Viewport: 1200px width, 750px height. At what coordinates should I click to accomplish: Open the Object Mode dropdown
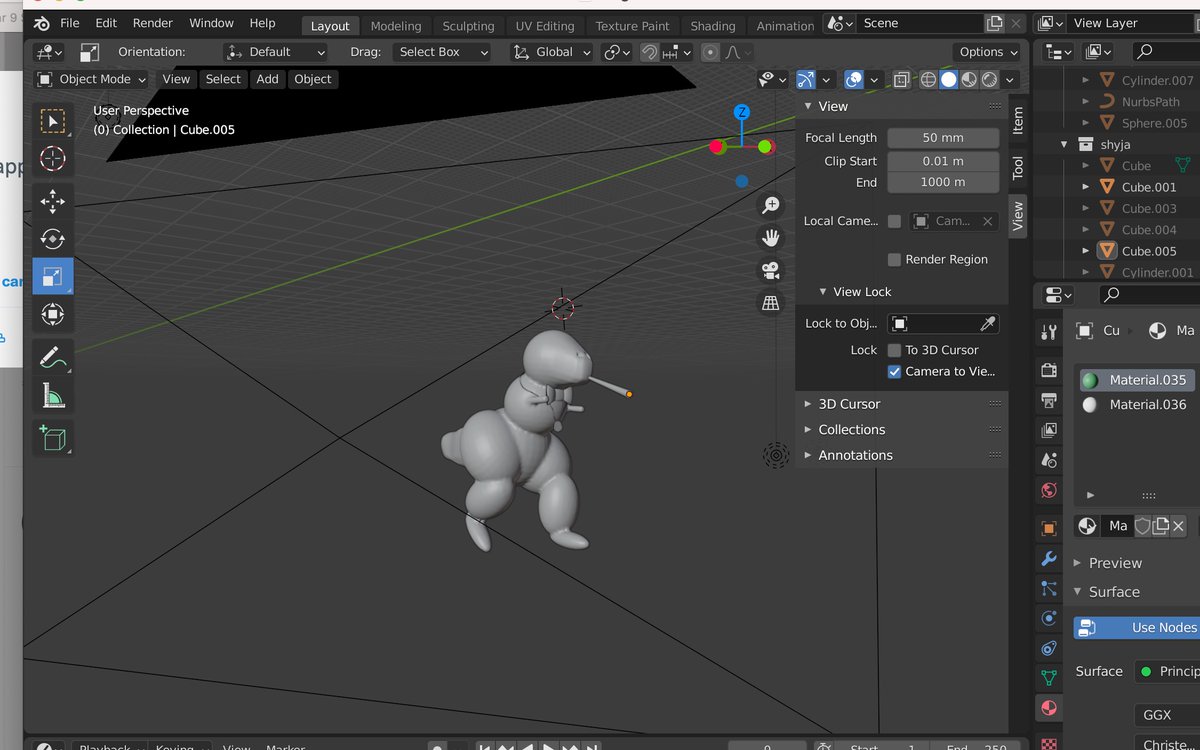tap(91, 79)
